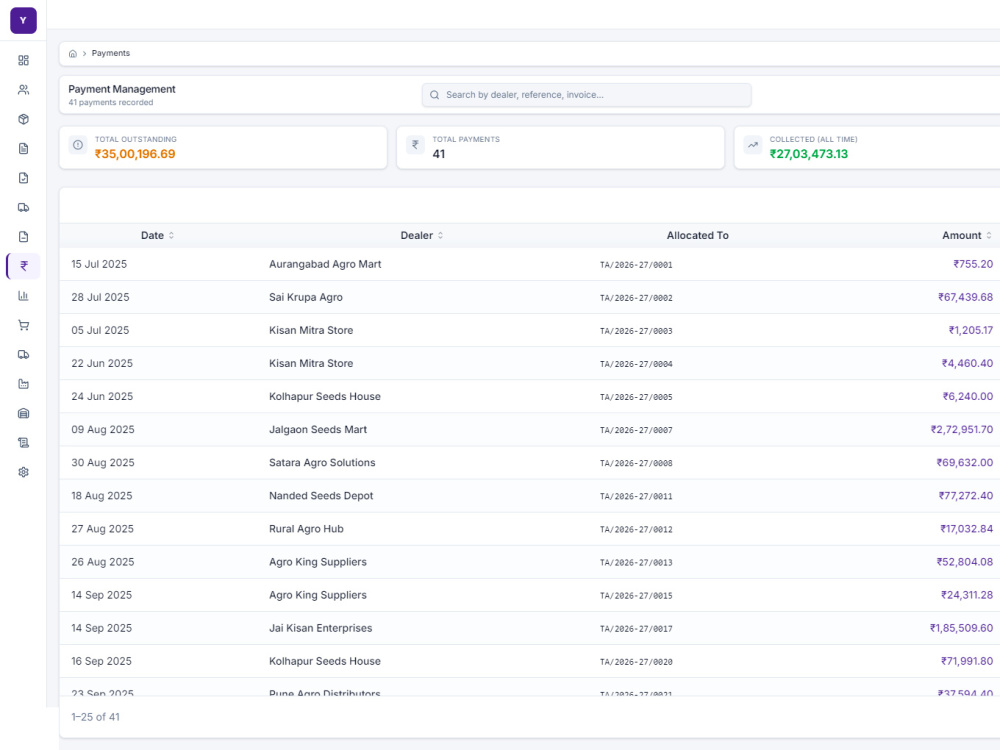This screenshot has width=1000, height=750.
Task: Click Payments in the breadcrumb
Action: [x=110, y=54]
